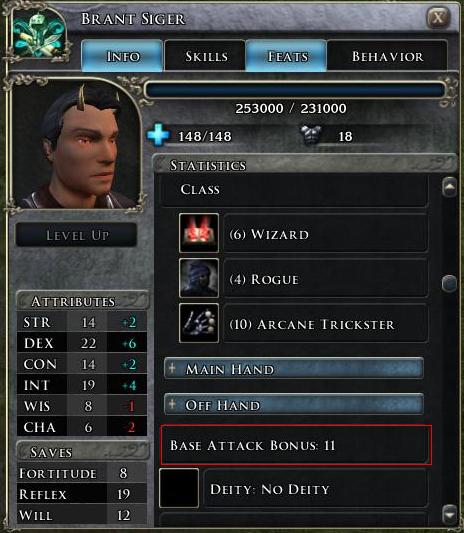The height and width of the screenshot is (533, 464).
Task: Open the Behavior tab
Action: tap(387, 56)
